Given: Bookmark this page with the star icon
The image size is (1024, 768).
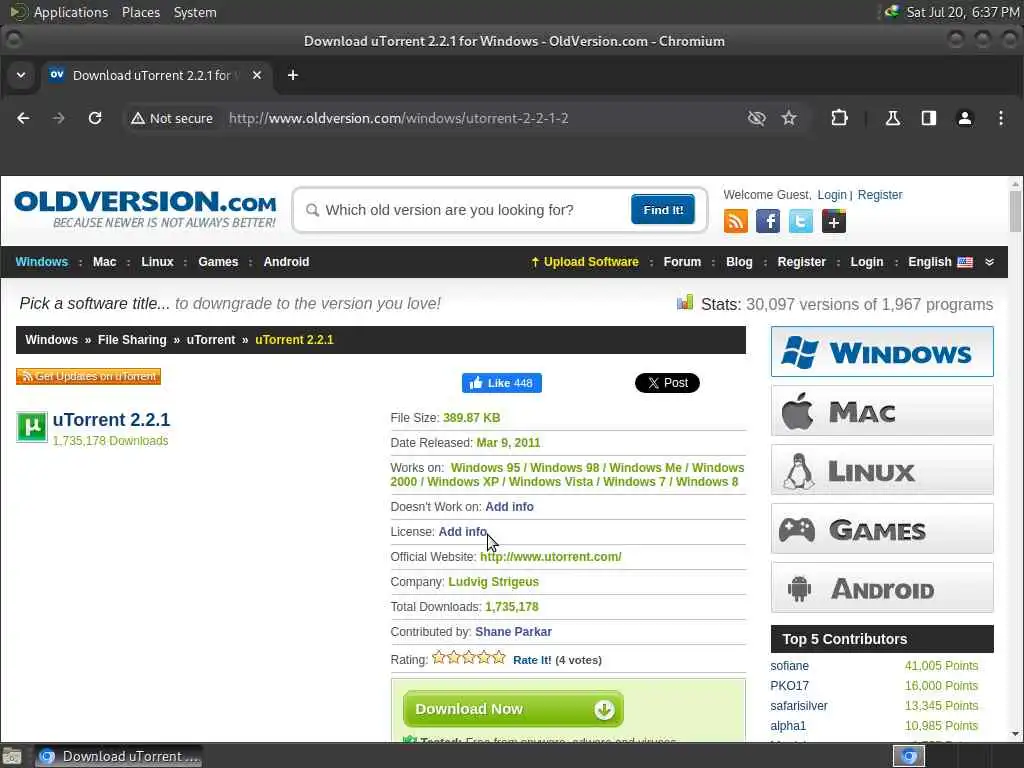Looking at the screenshot, I should click(x=789, y=118).
